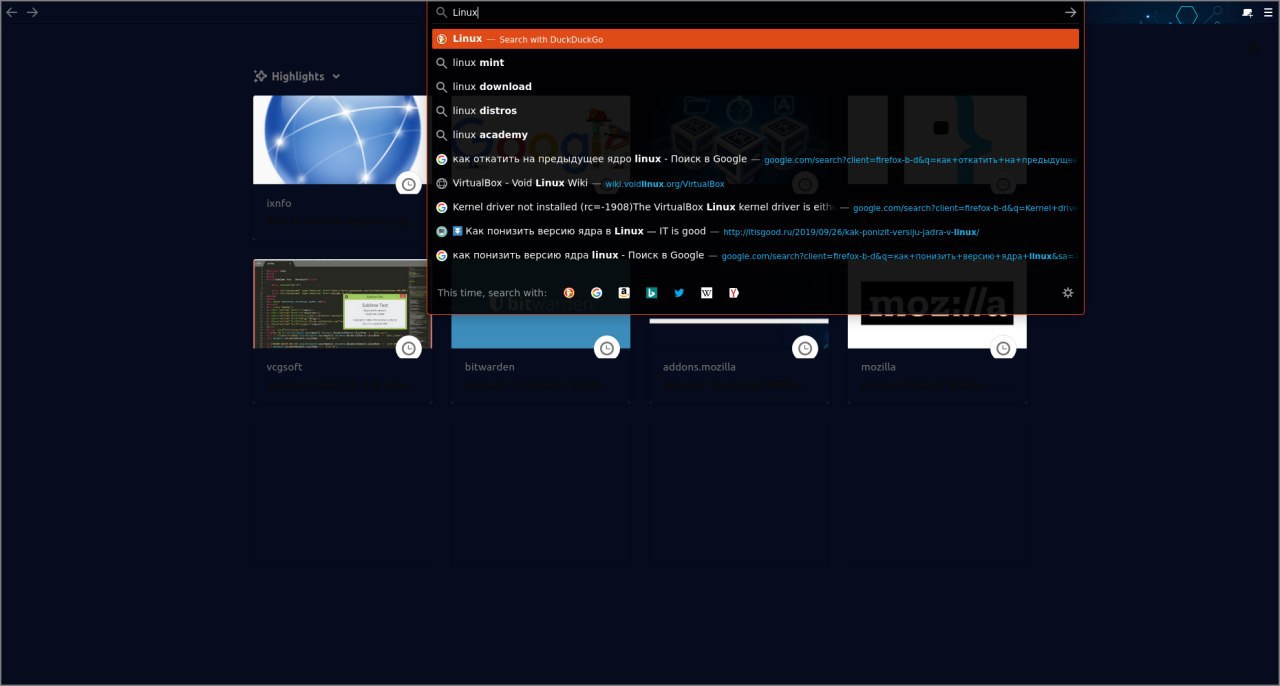
Task: Click the 'ixnfo' tile label
Action: point(279,203)
